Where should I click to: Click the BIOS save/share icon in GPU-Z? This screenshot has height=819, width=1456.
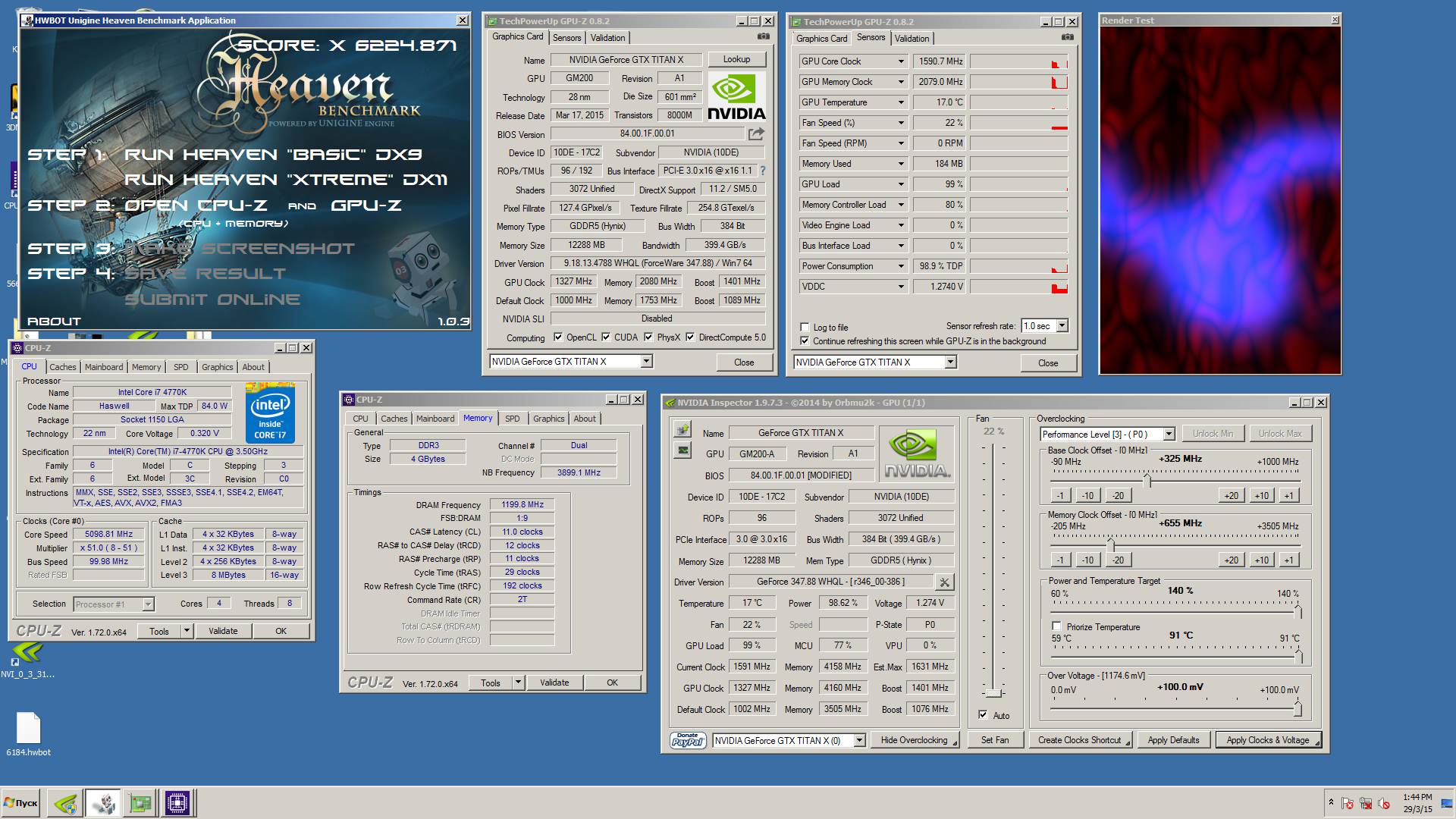tap(756, 134)
